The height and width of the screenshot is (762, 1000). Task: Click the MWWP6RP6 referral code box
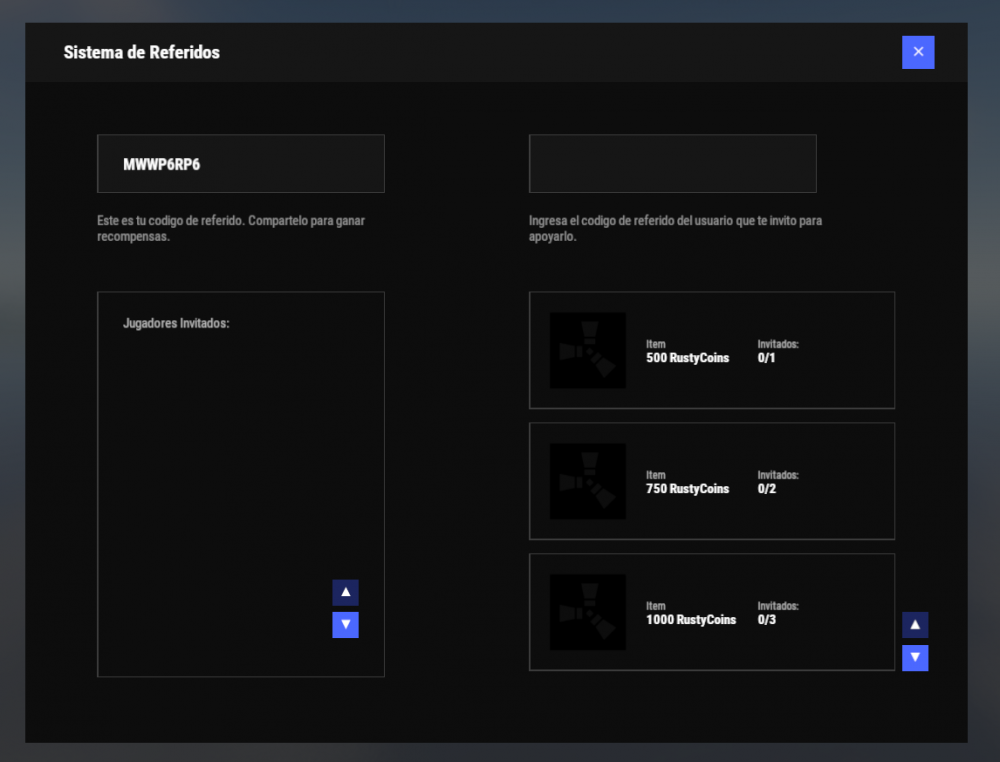pos(240,164)
